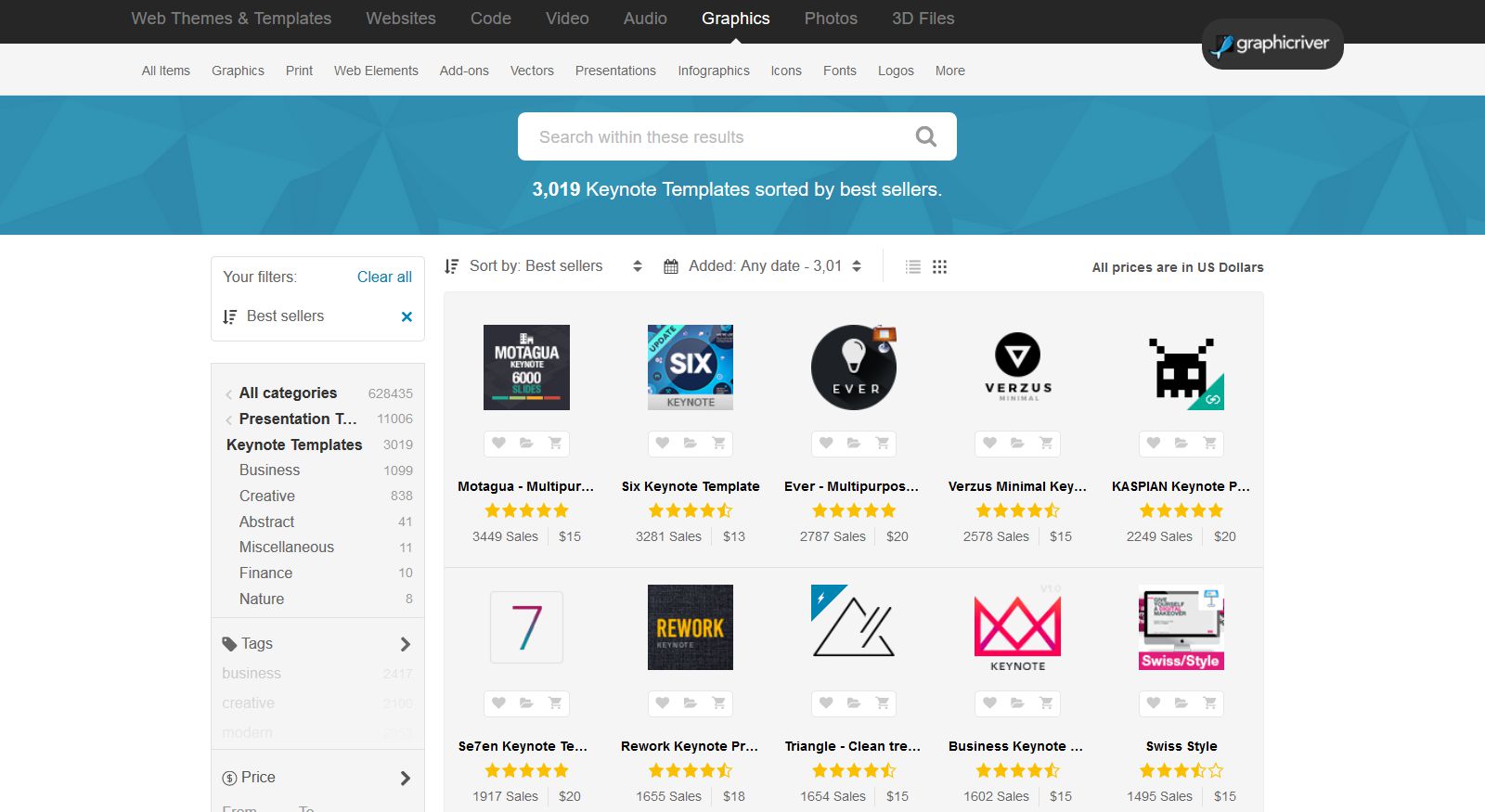Add Ever Multipurpose to cart
This screenshot has height=812, width=1485.
(x=883, y=444)
